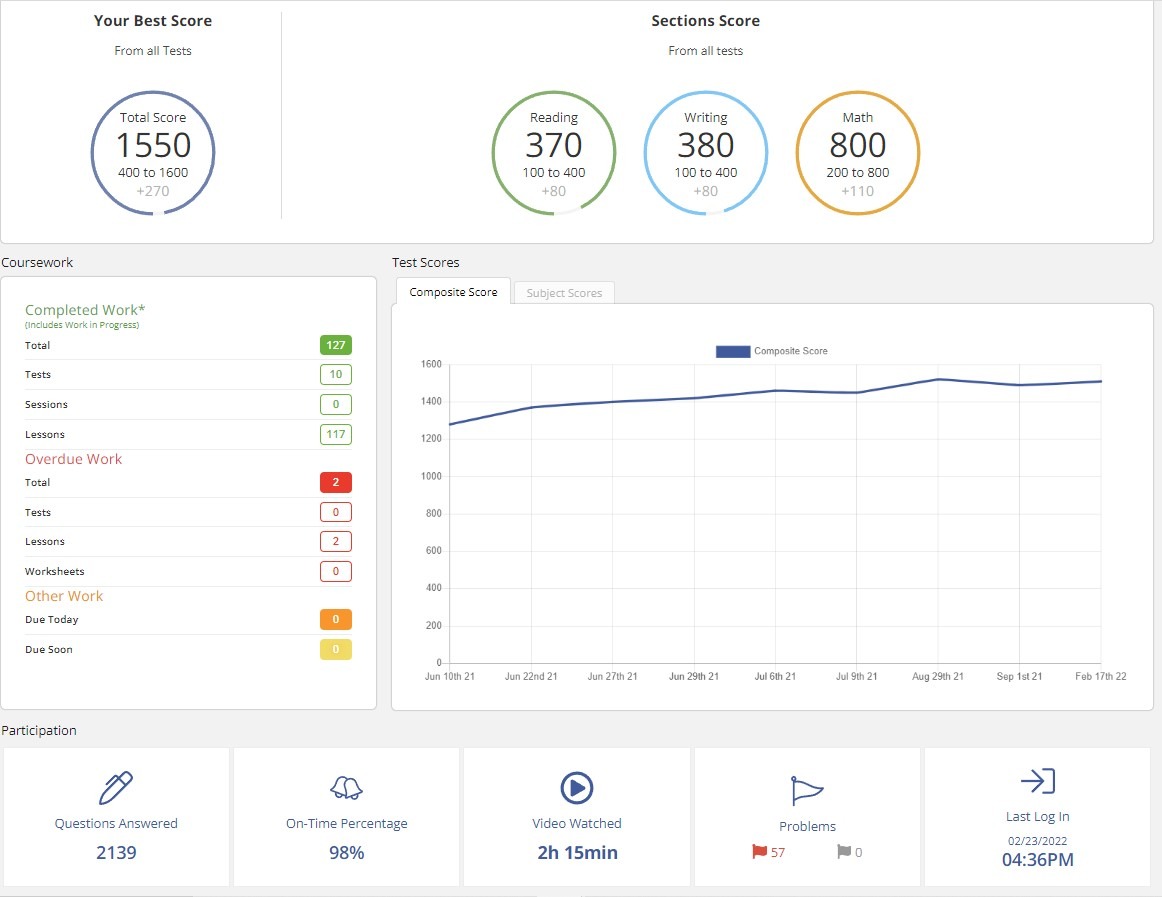
Task: Open the completed Lessons count 117
Action: pyautogui.click(x=335, y=434)
